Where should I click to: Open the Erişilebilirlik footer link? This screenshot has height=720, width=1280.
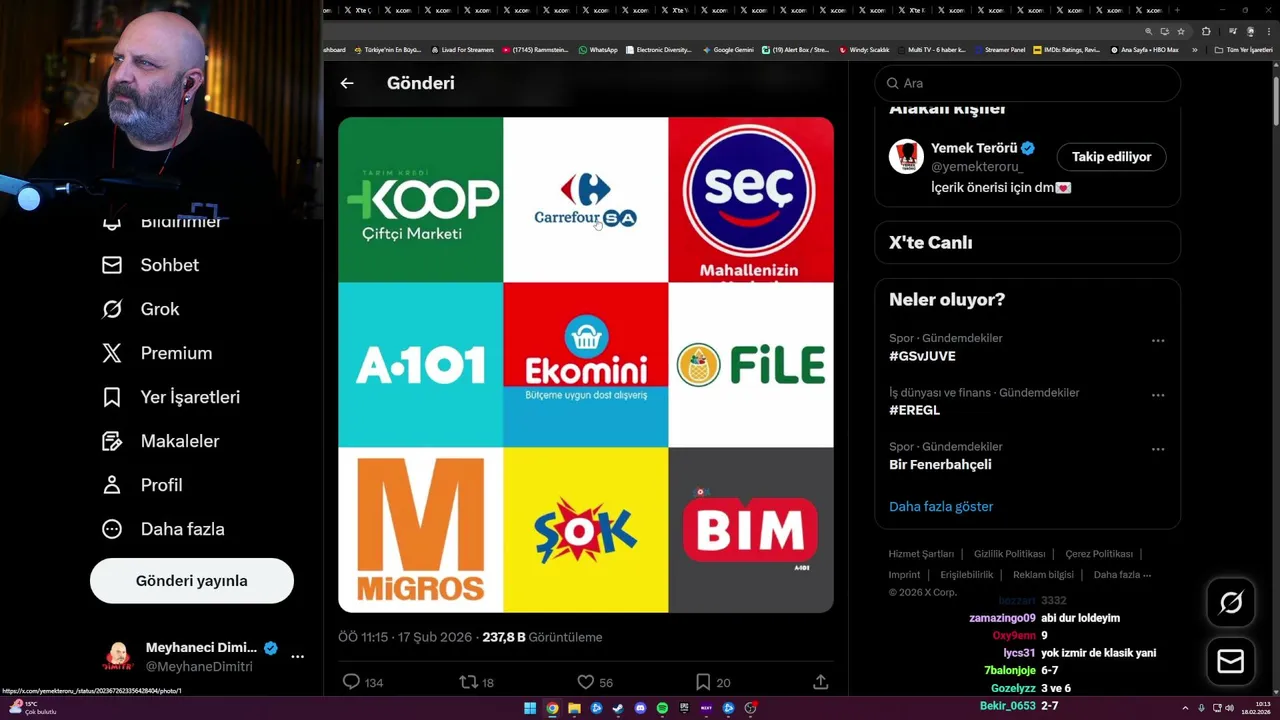pyautogui.click(x=966, y=575)
